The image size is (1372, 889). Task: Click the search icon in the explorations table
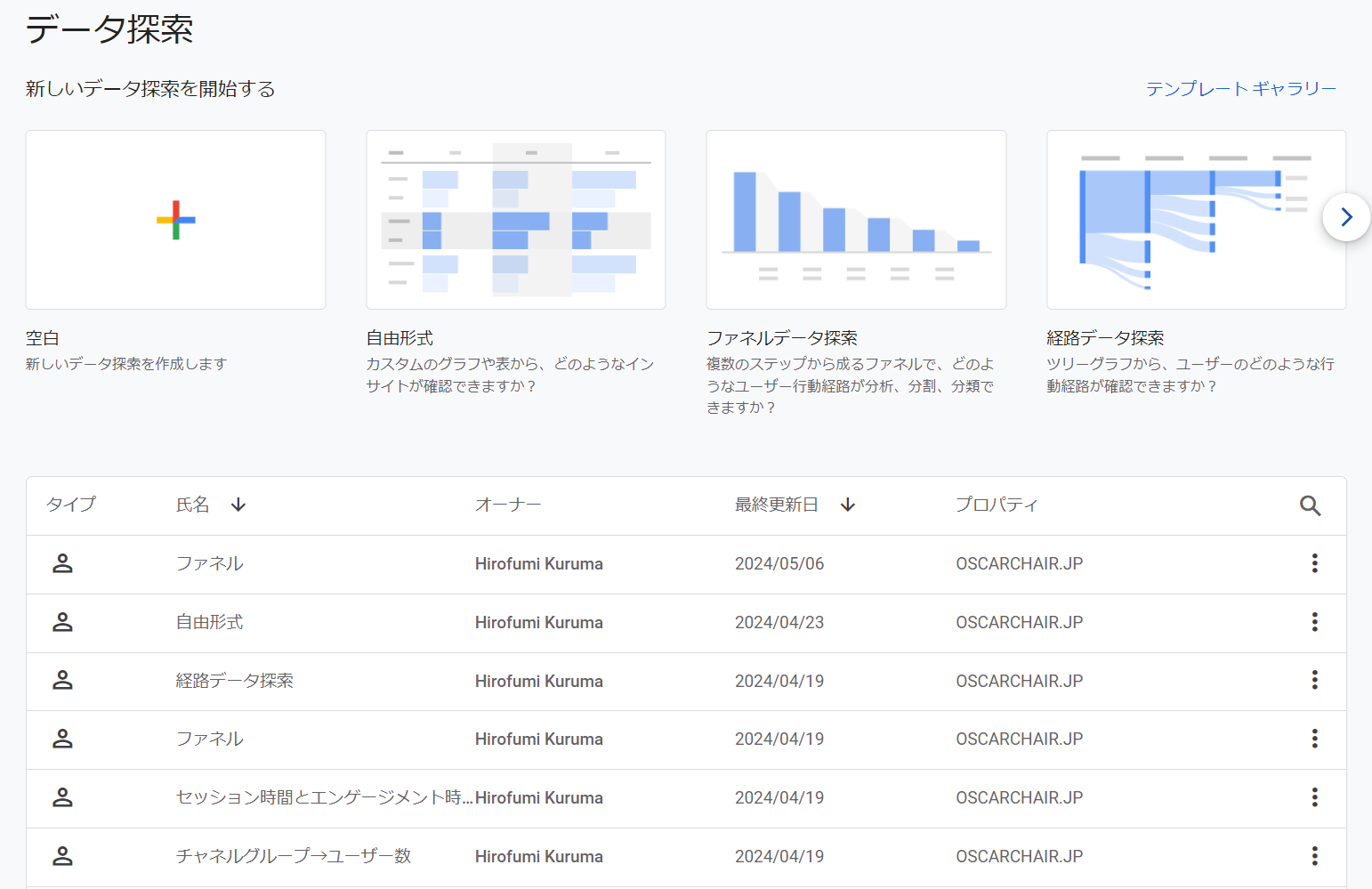pos(1310,505)
